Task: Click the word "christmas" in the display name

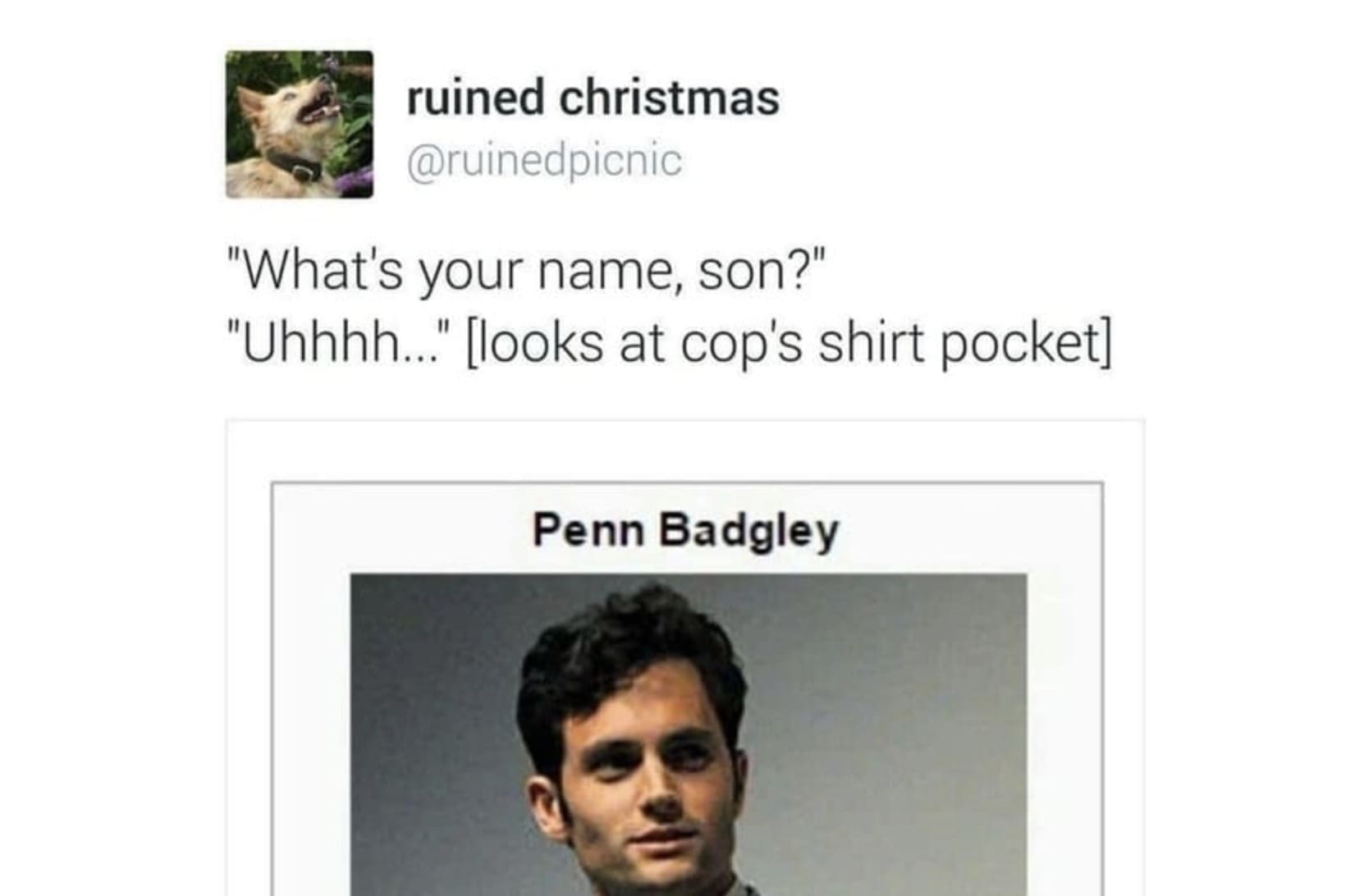Action: click(x=669, y=98)
